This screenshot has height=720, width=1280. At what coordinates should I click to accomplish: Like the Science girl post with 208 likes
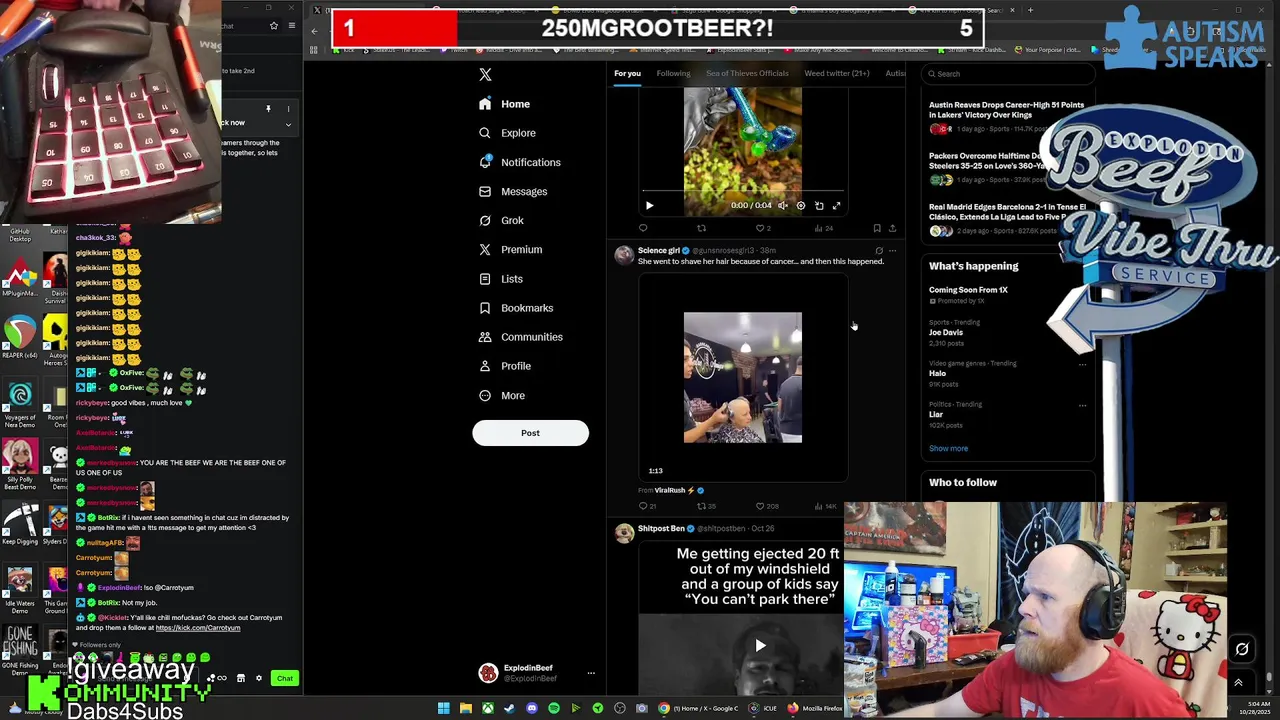click(767, 506)
